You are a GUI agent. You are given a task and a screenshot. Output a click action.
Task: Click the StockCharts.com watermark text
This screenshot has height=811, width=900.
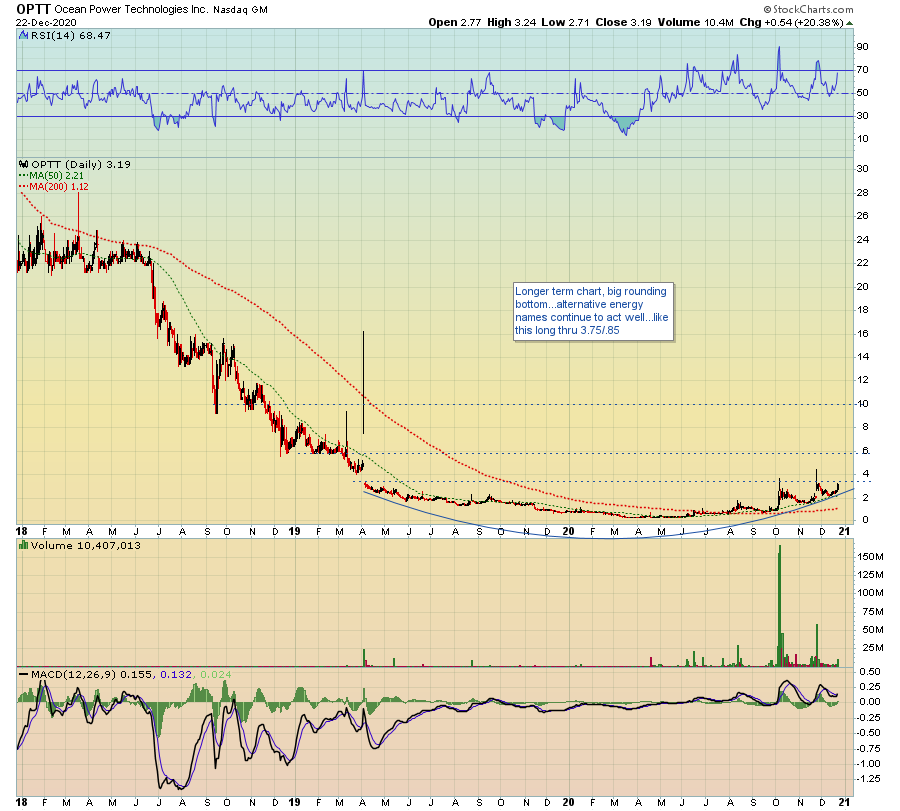tap(809, 9)
